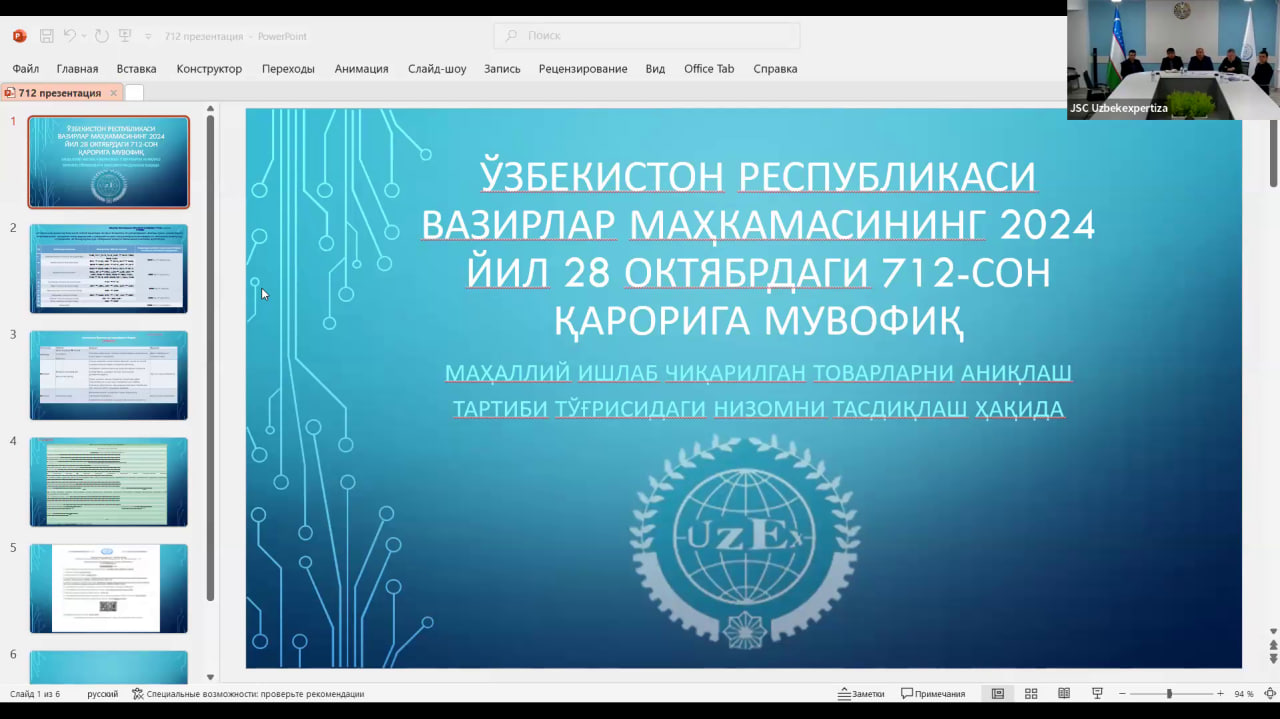Click the 94 % zoom level
This screenshot has height=719, width=1280.
point(1244,694)
